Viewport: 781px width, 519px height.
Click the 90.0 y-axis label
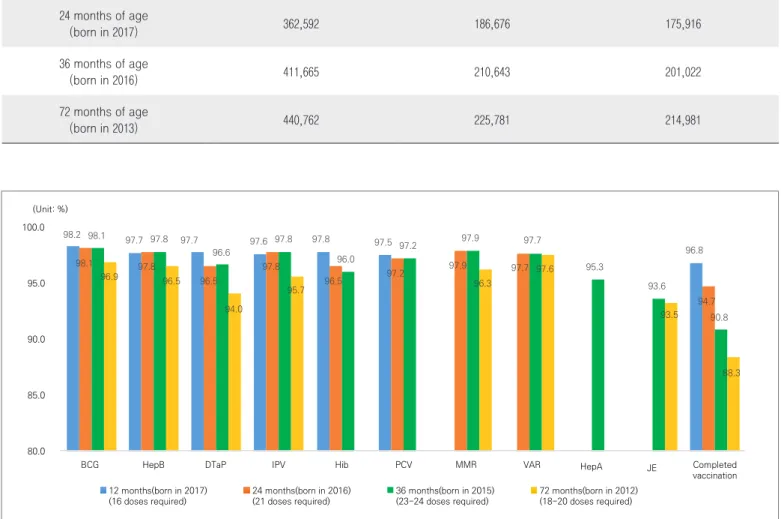point(36,339)
